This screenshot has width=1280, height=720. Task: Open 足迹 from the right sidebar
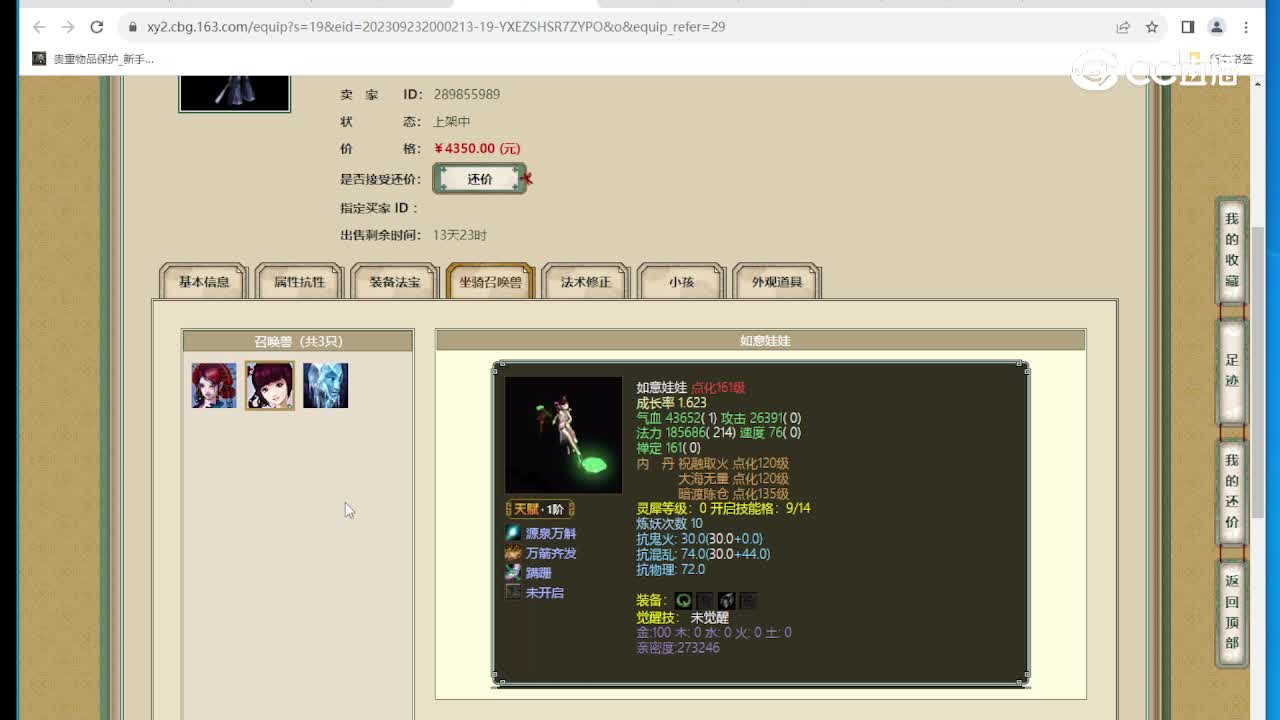(1232, 371)
